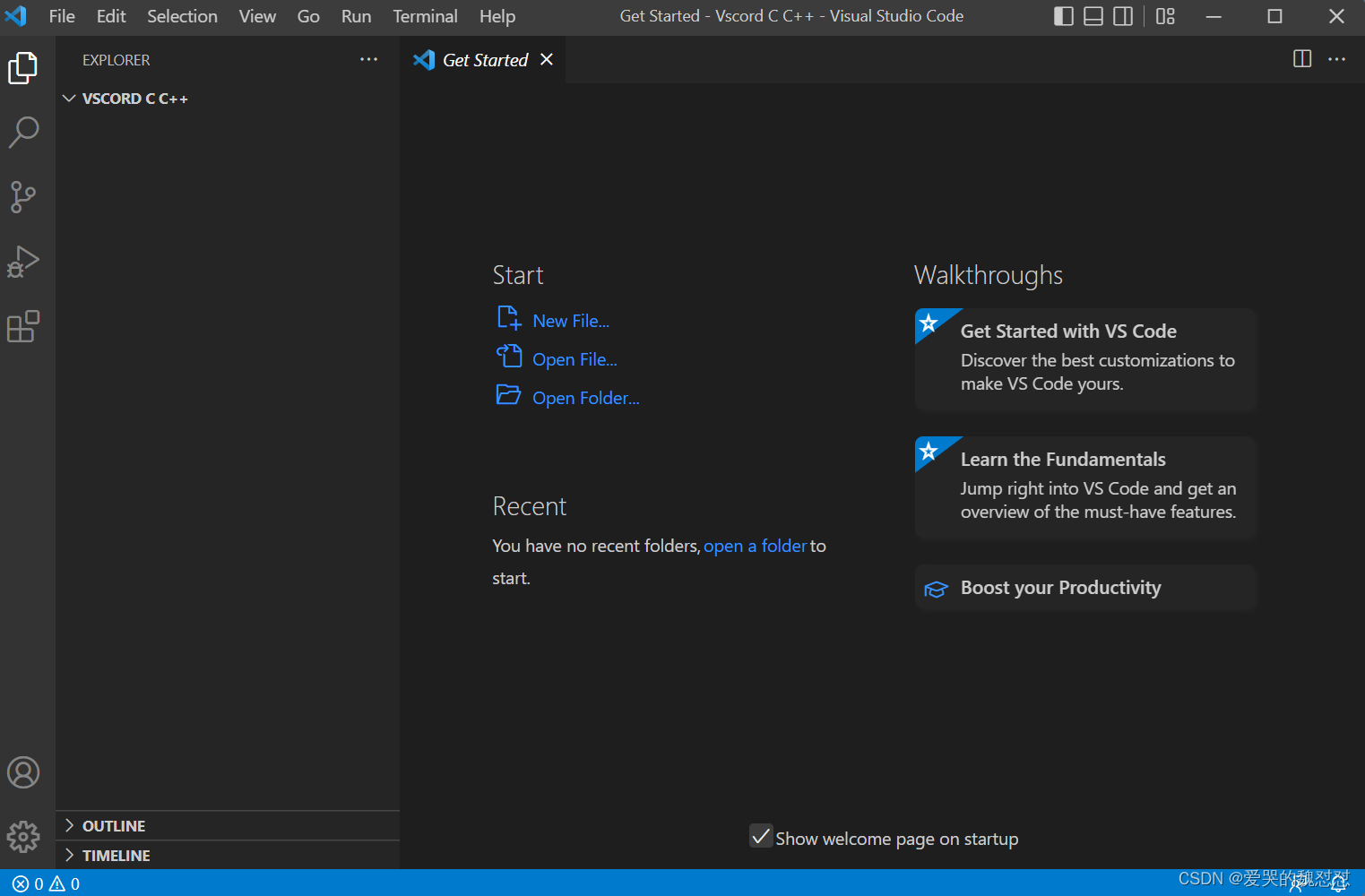Click the notifications bell in the status bar
Screen dimensions: 1365x896
tap(1336, 883)
